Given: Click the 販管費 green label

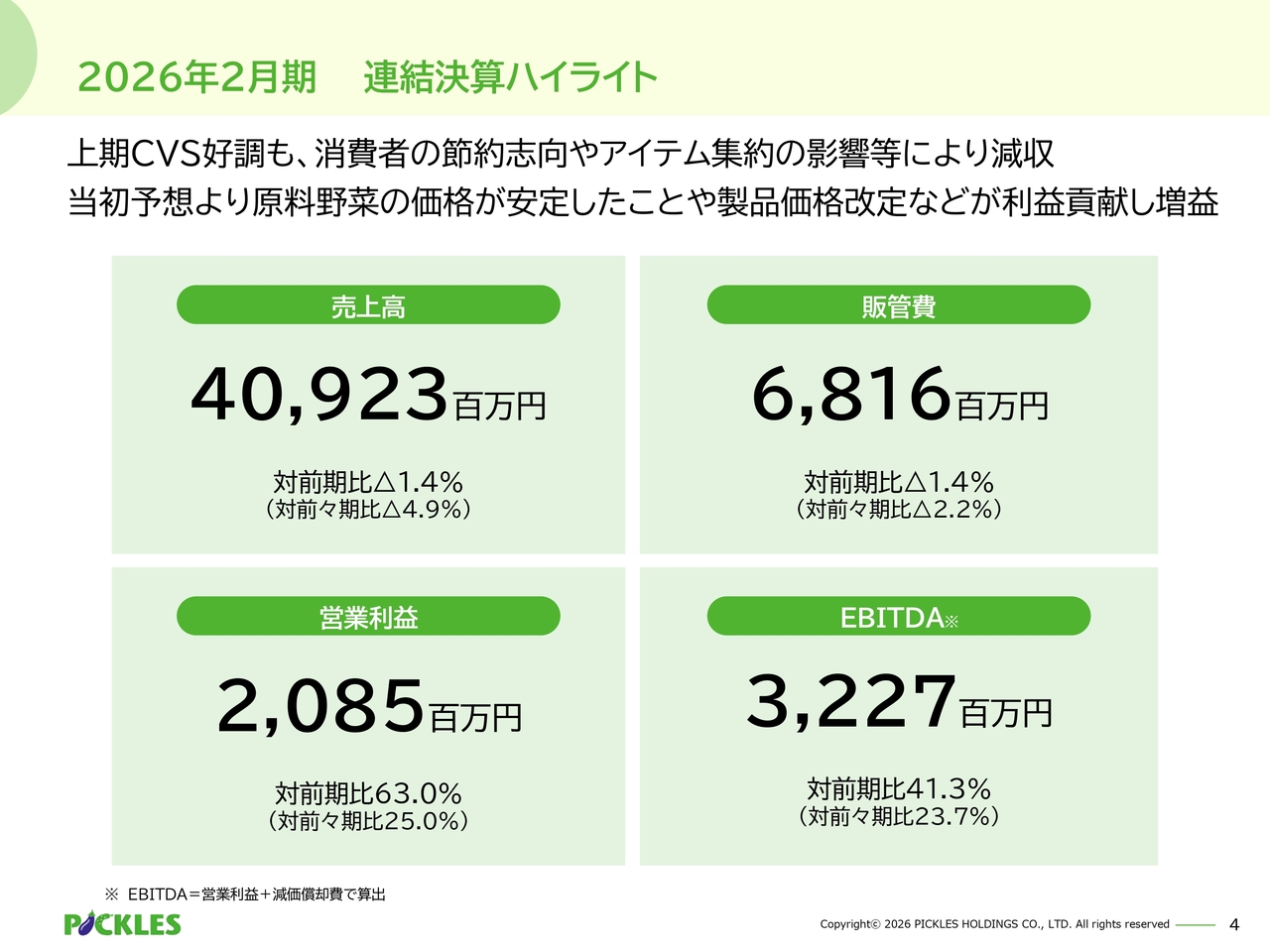Looking at the screenshot, I should click(898, 305).
